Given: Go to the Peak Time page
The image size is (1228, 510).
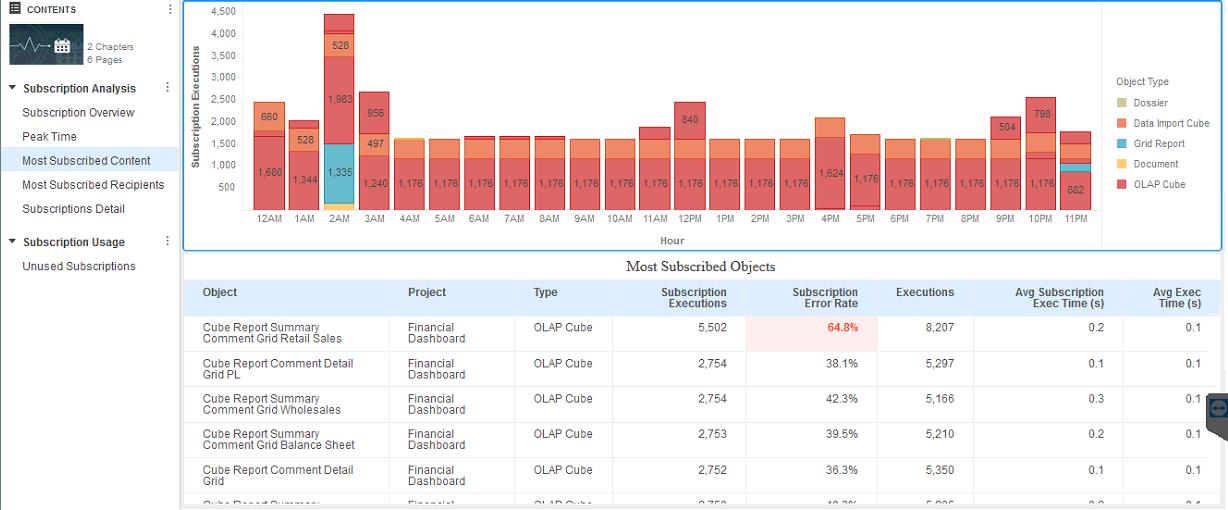Looking at the screenshot, I should (x=49, y=137).
